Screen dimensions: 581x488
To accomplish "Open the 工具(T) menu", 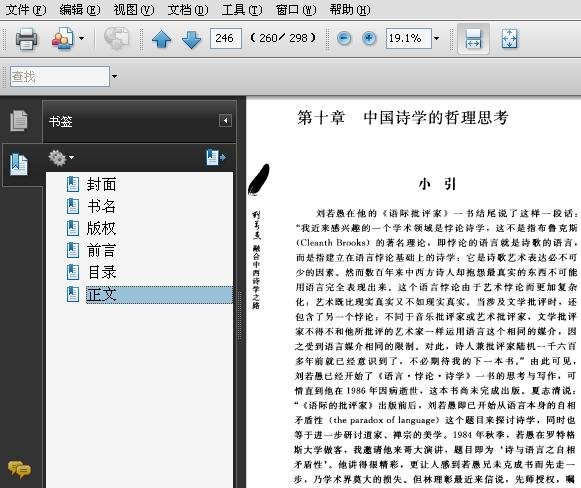I will [x=242, y=10].
